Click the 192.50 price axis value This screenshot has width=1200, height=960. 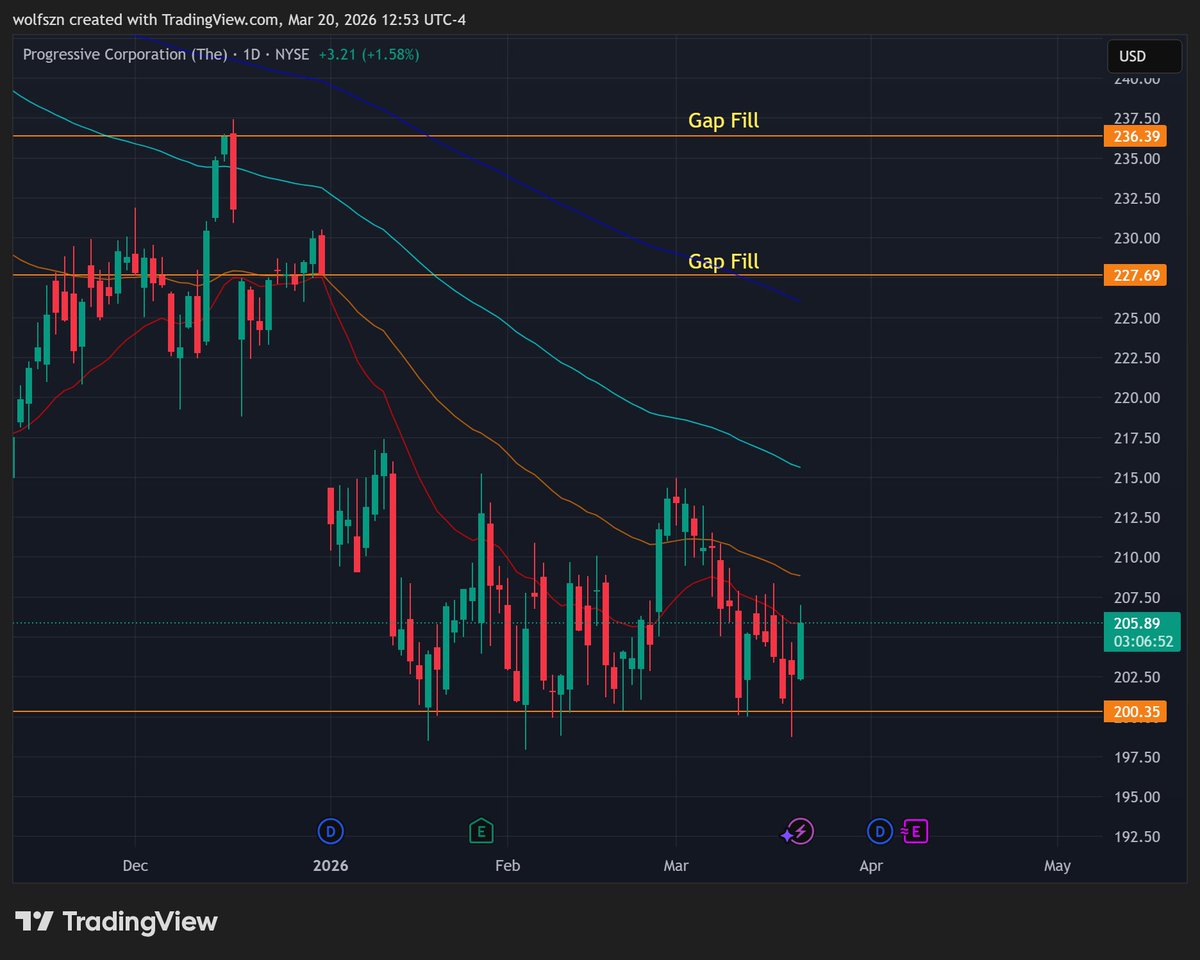[x=1137, y=837]
